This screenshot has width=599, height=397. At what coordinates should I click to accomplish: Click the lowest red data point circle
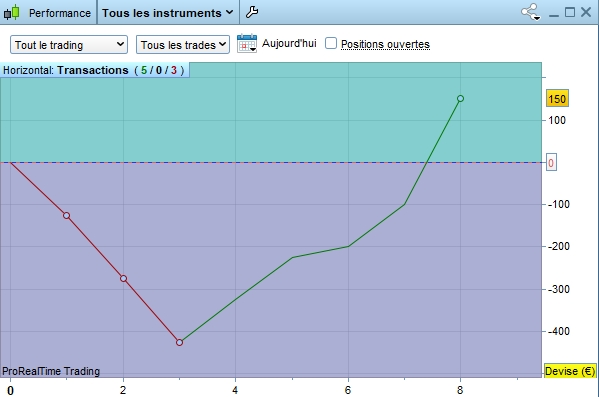coord(180,342)
